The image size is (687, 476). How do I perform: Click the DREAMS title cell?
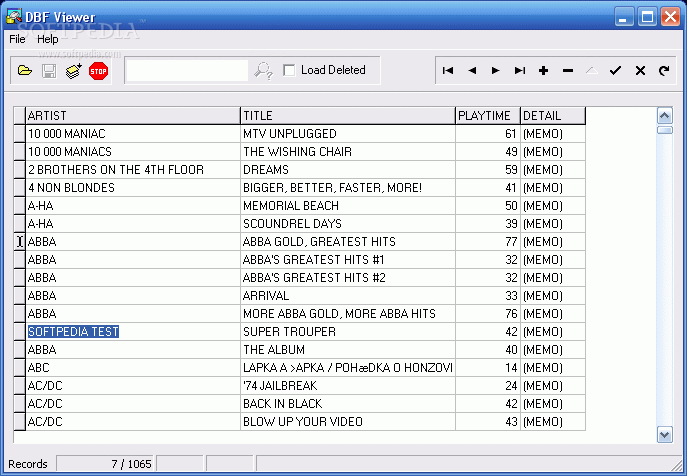click(x=348, y=170)
